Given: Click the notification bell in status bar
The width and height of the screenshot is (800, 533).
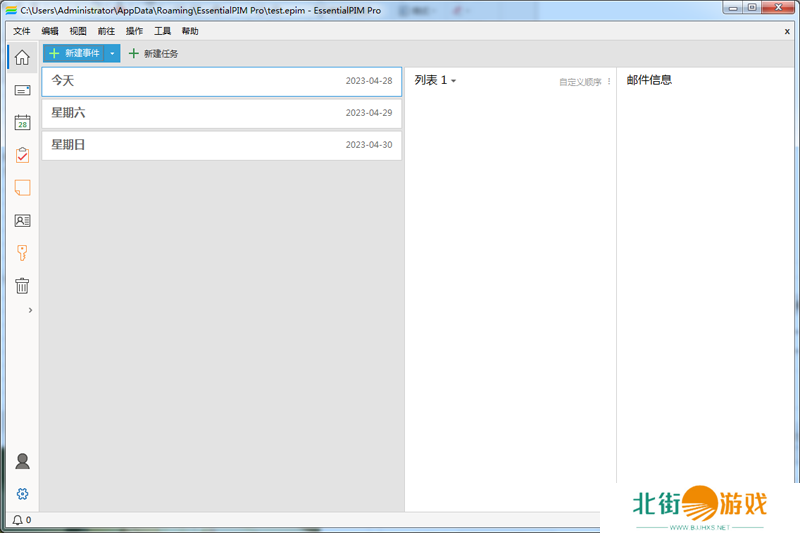Looking at the screenshot, I should coord(17,520).
